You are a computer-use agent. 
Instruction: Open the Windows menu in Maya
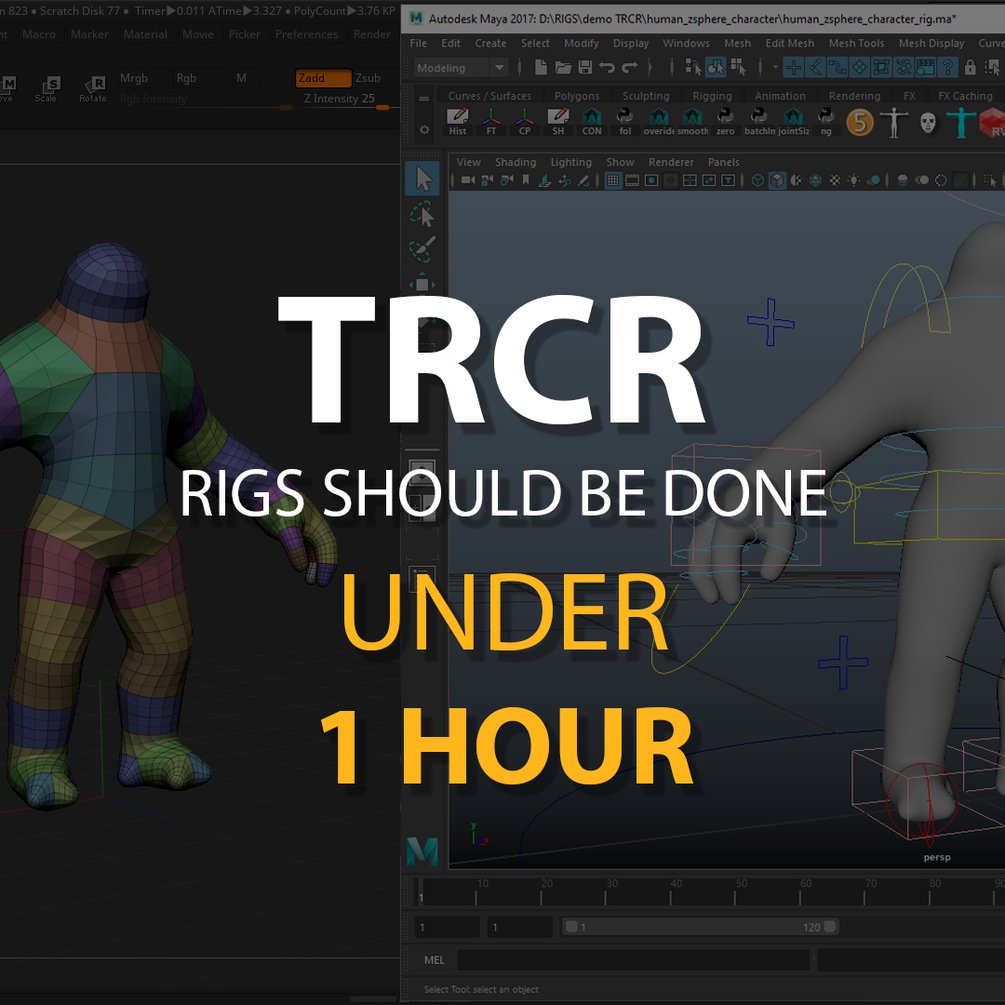[x=686, y=43]
